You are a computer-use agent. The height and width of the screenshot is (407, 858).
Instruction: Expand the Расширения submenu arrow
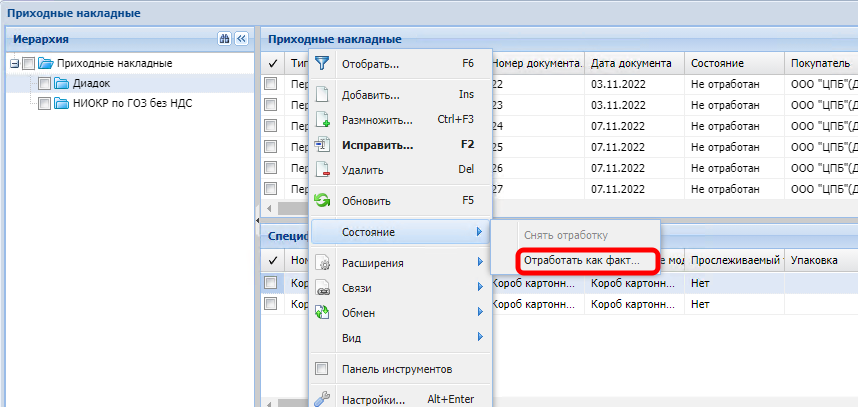click(x=480, y=263)
